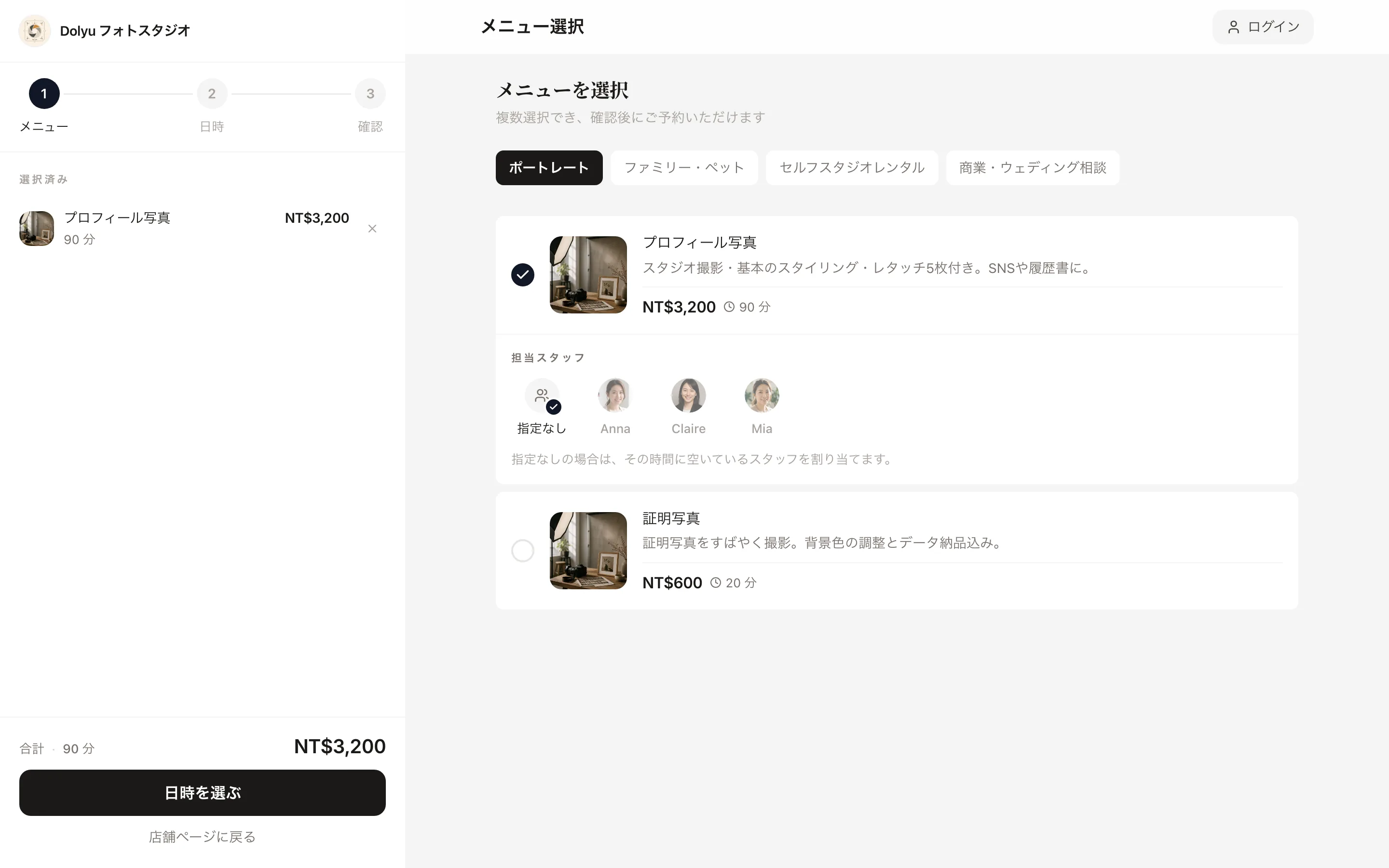Select the 指定なし staff group icon
Screen dimensions: 1389x868
pos(542,395)
